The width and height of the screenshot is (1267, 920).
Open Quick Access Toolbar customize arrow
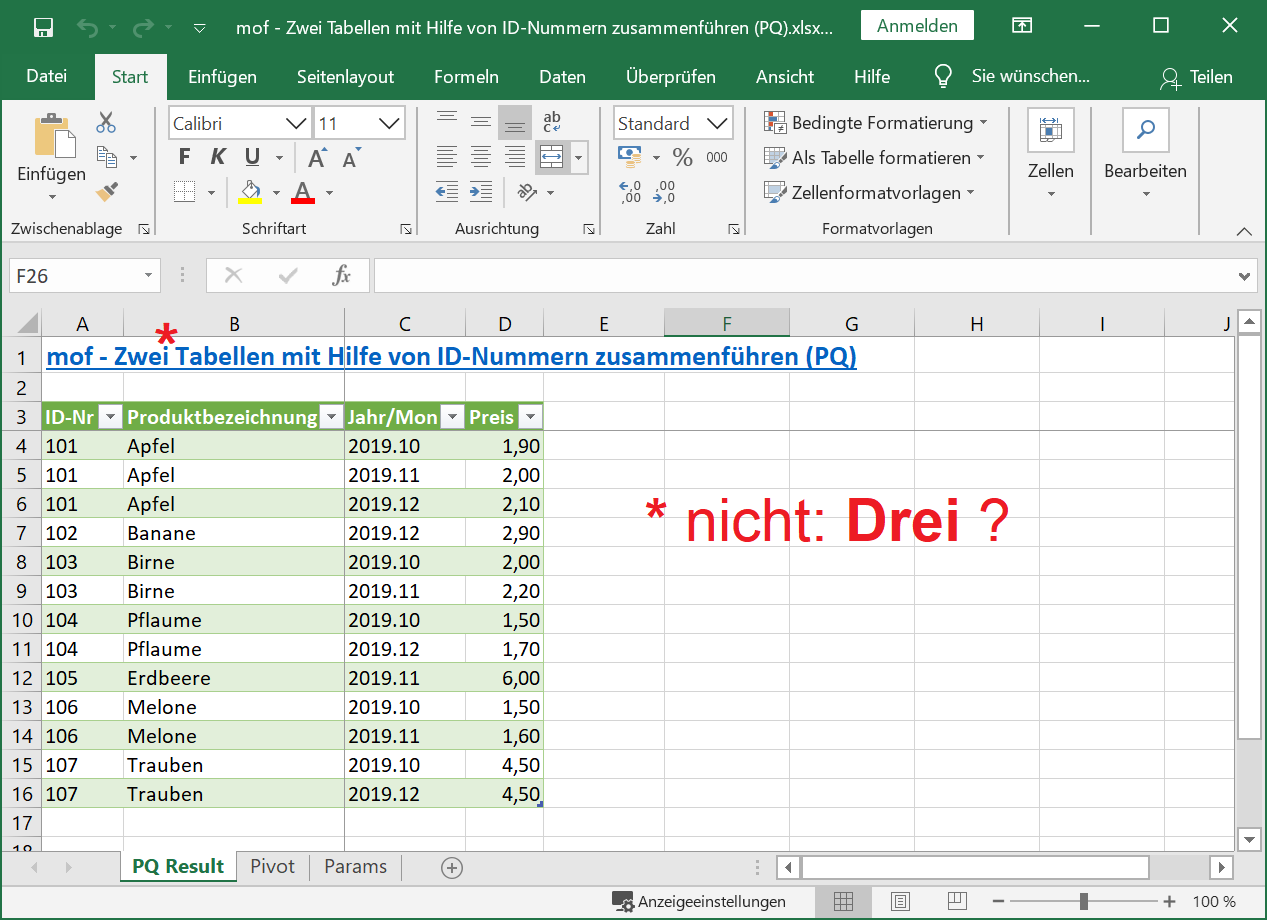click(x=199, y=28)
